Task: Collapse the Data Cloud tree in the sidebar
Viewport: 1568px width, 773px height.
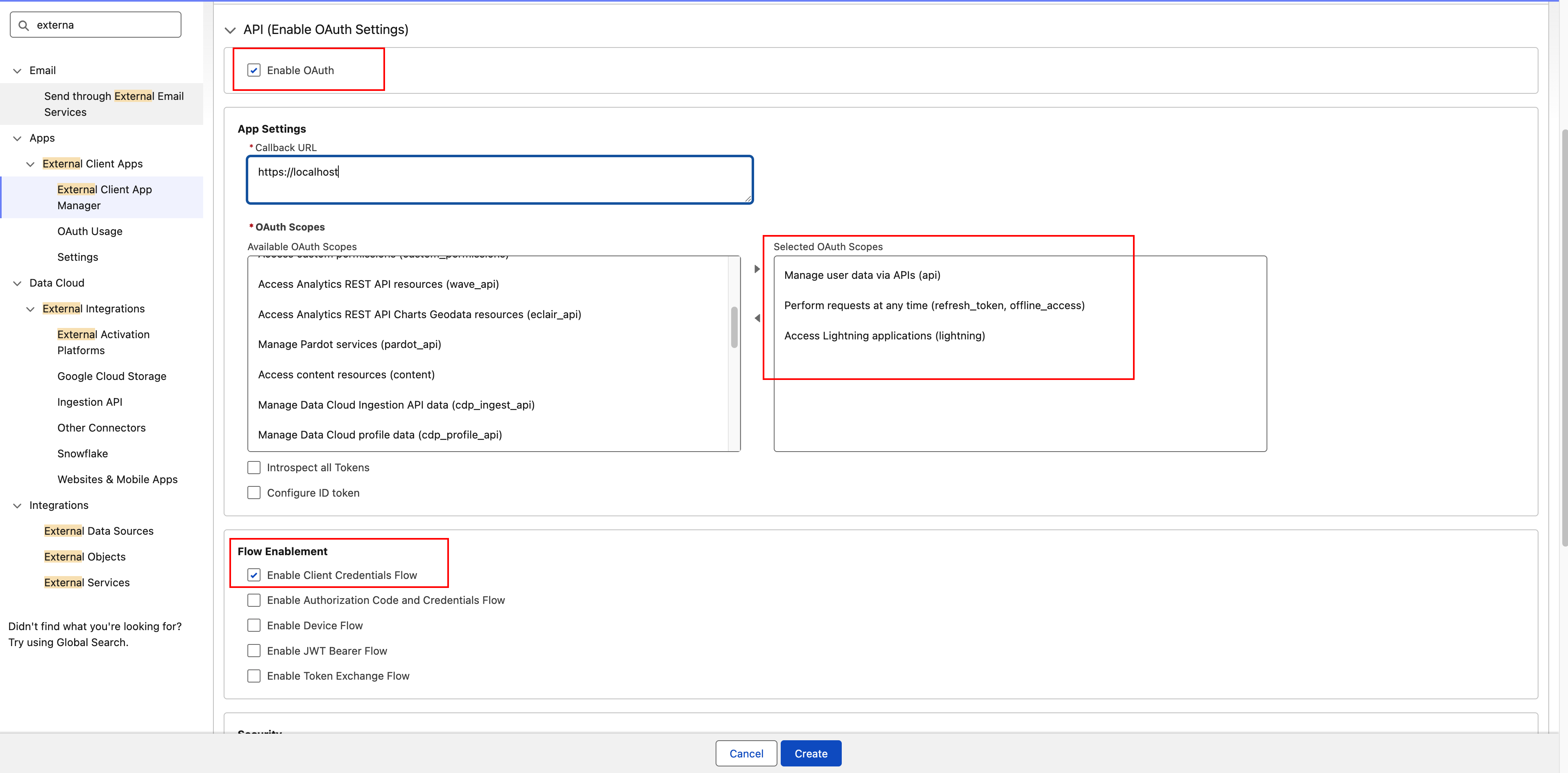Action: 16,282
